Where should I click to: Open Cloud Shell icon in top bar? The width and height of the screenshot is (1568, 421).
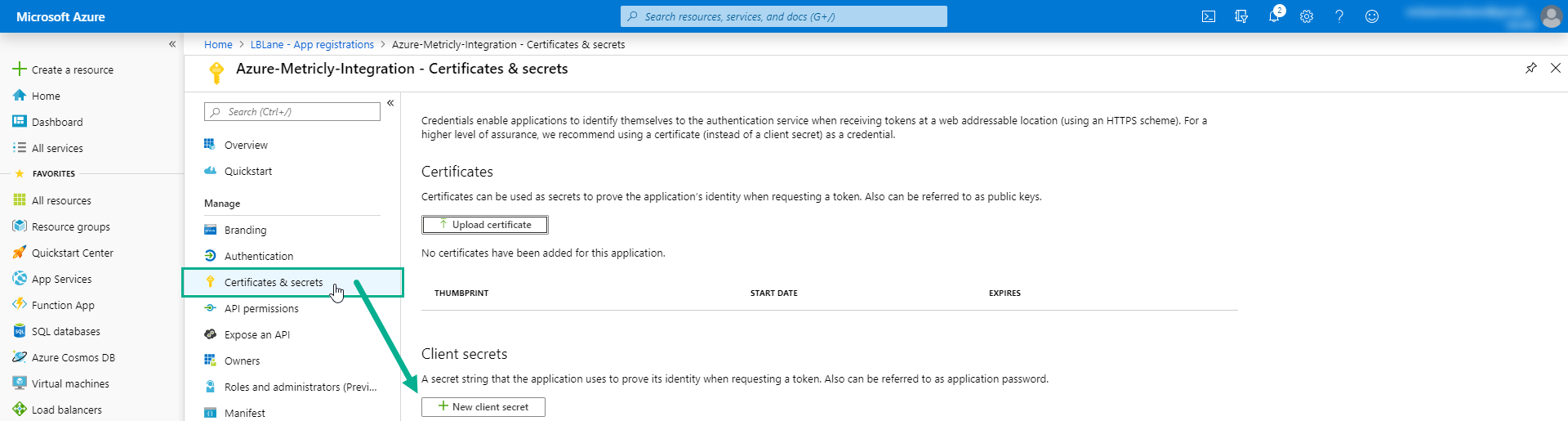click(x=1209, y=16)
